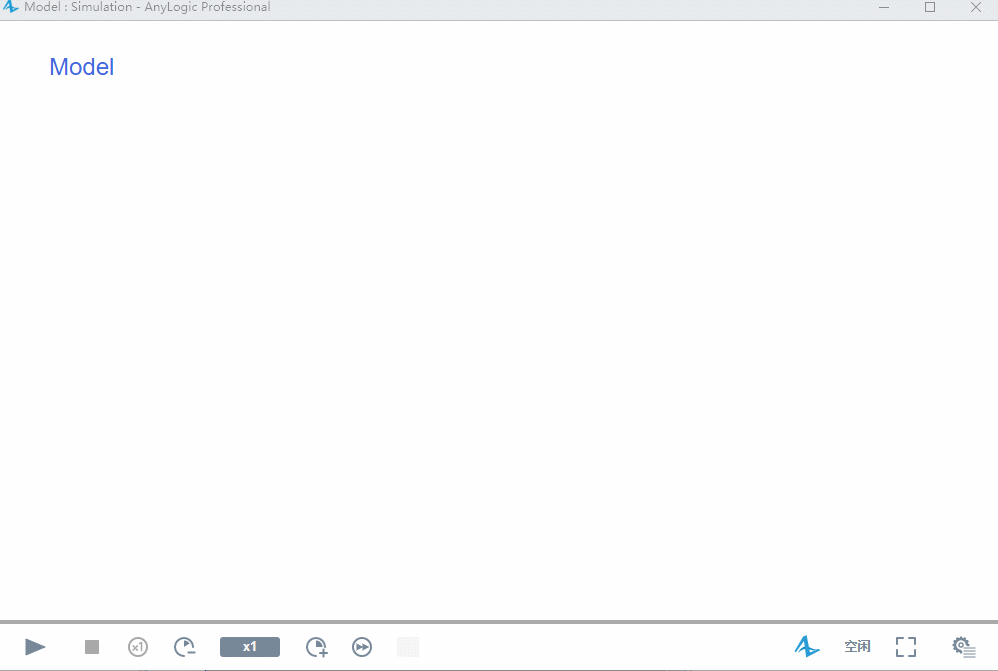Click the blue Model title text
998x671 pixels.
pyautogui.click(x=81, y=67)
